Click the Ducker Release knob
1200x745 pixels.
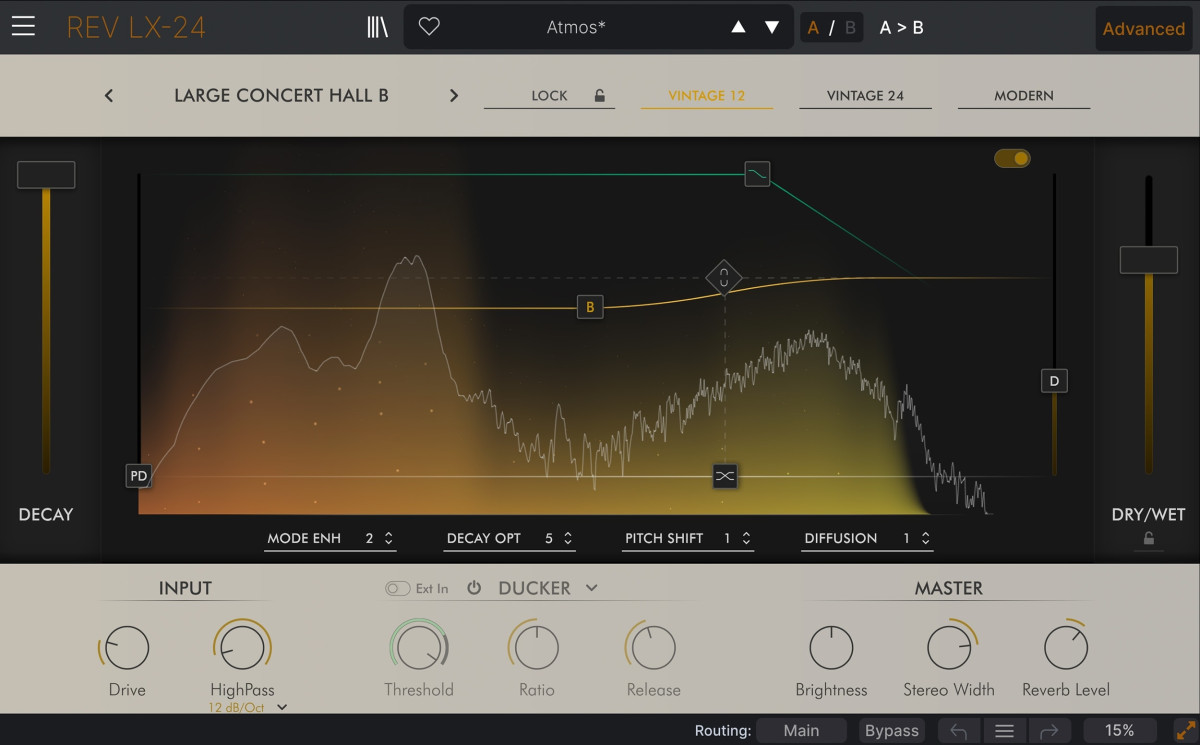point(654,648)
